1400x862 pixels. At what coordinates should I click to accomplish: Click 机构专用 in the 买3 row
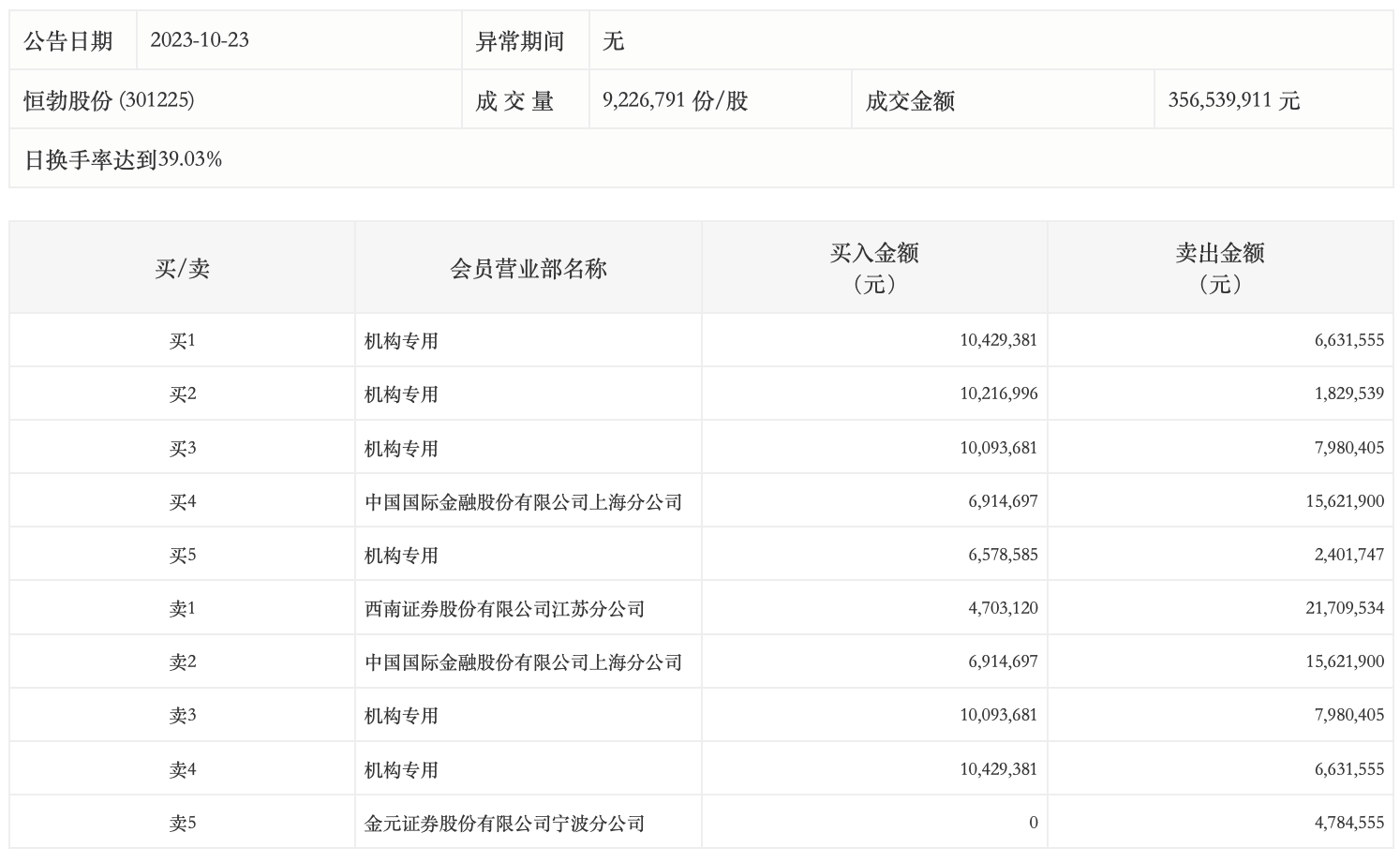tap(401, 449)
